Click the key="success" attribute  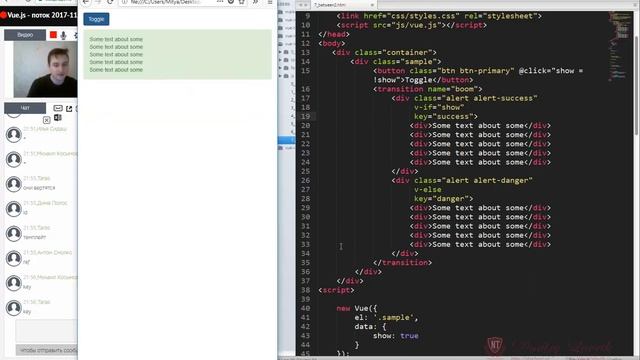tap(446, 116)
